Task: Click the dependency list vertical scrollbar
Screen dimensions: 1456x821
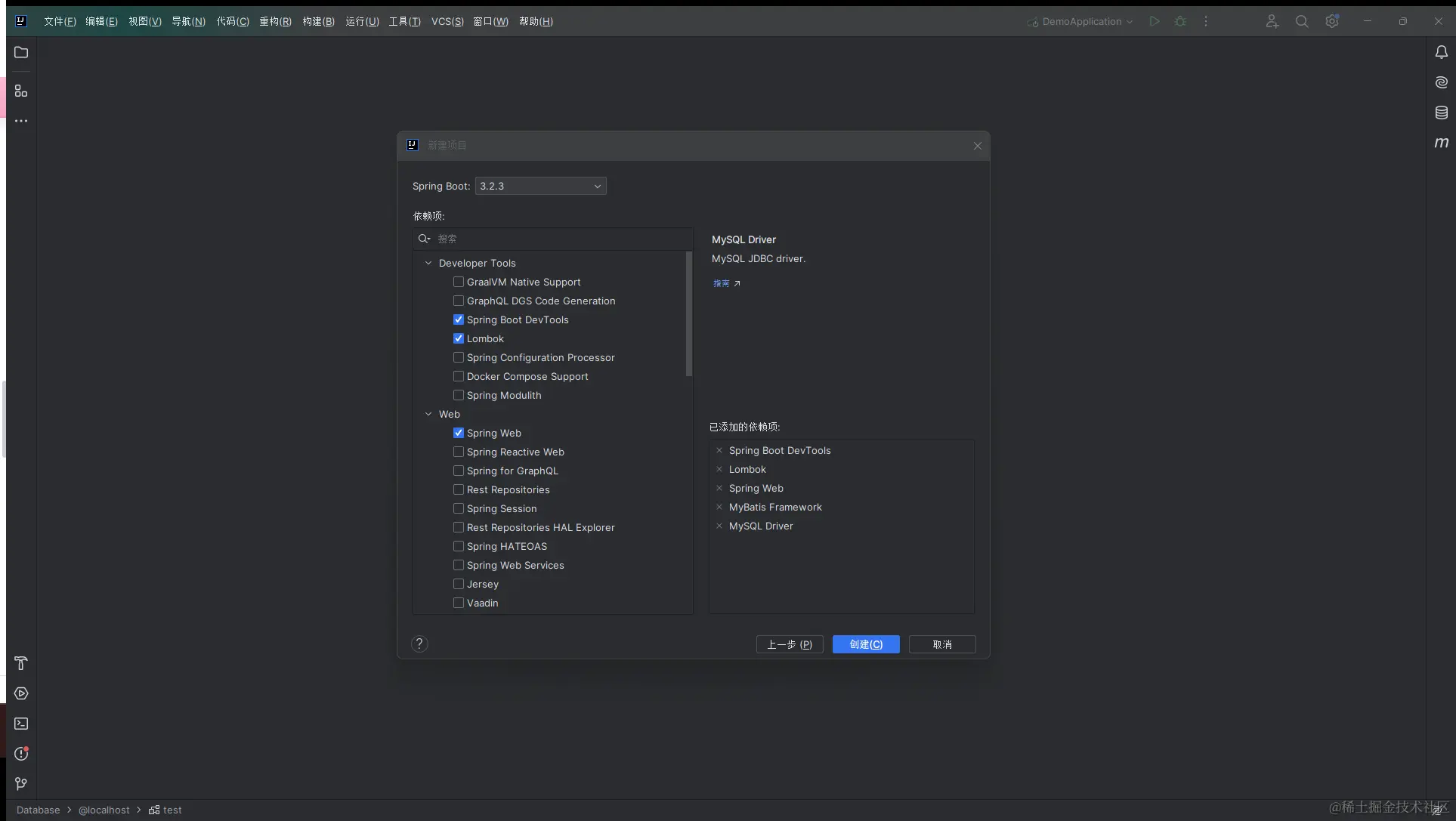Action: 688,314
